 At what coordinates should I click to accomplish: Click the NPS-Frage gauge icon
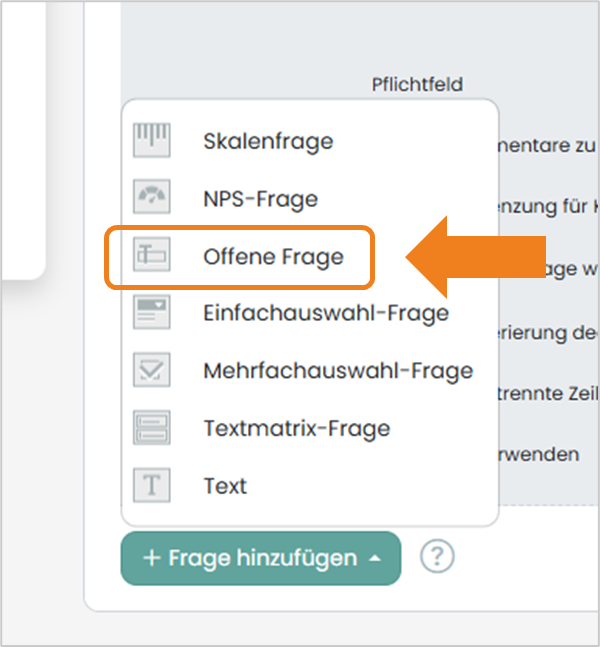pos(151,197)
